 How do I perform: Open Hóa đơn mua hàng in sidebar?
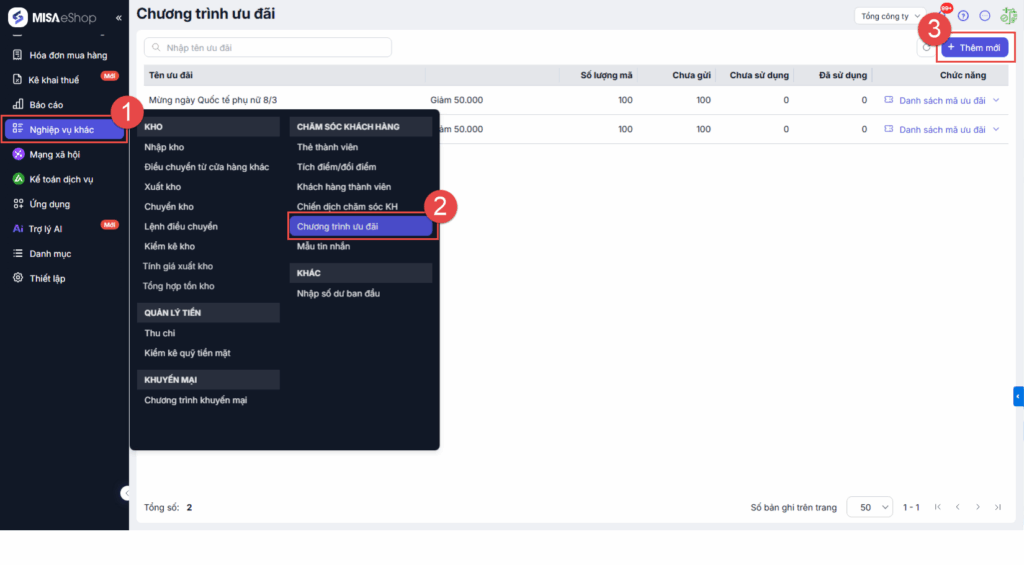tap(68, 56)
